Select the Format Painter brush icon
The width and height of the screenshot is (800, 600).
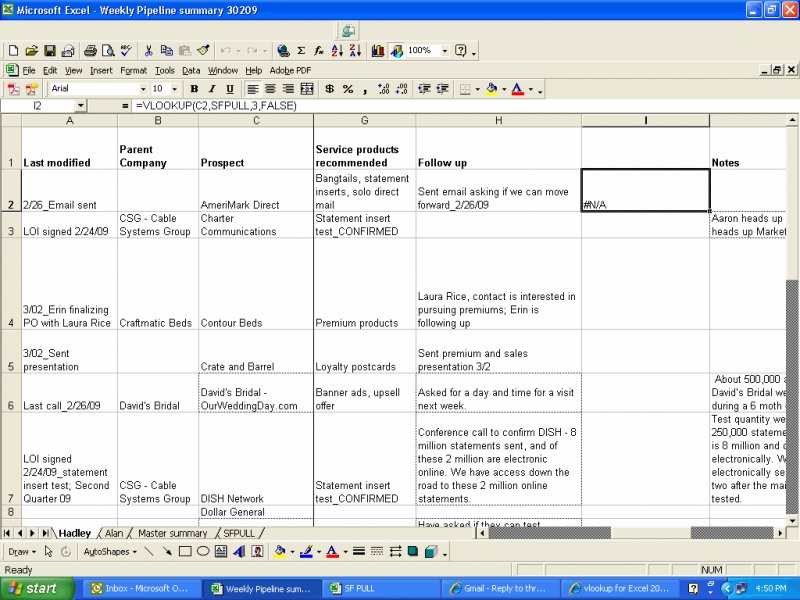(x=203, y=51)
